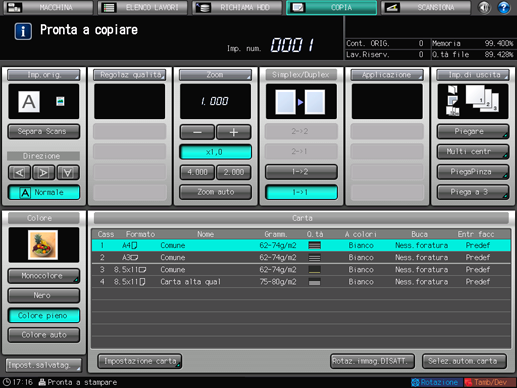Click the printer icon beside Pronta a stampare
517x388 pixels.
[x=42, y=382]
